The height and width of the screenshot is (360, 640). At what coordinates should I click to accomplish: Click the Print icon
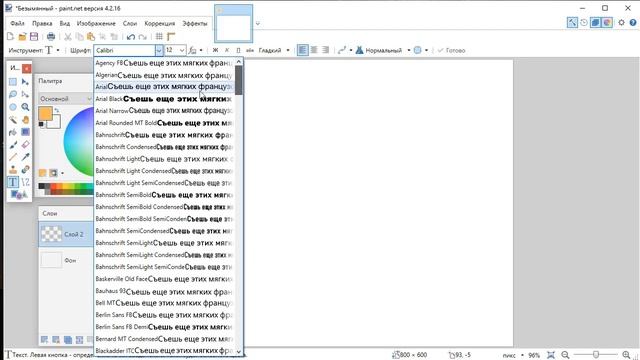coord(51,37)
